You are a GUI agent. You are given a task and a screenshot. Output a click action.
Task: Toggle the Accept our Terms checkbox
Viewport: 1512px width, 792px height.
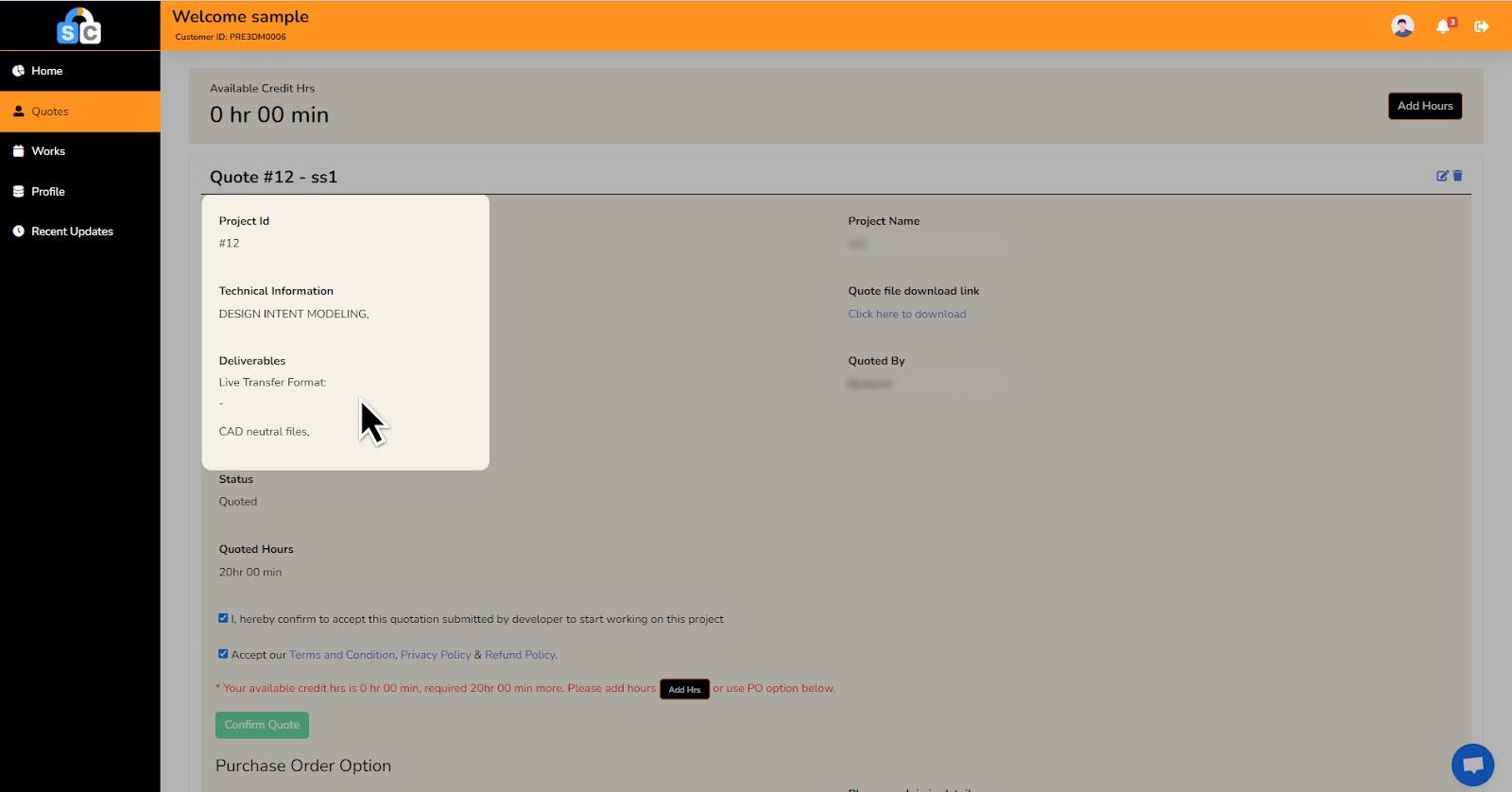pos(223,654)
